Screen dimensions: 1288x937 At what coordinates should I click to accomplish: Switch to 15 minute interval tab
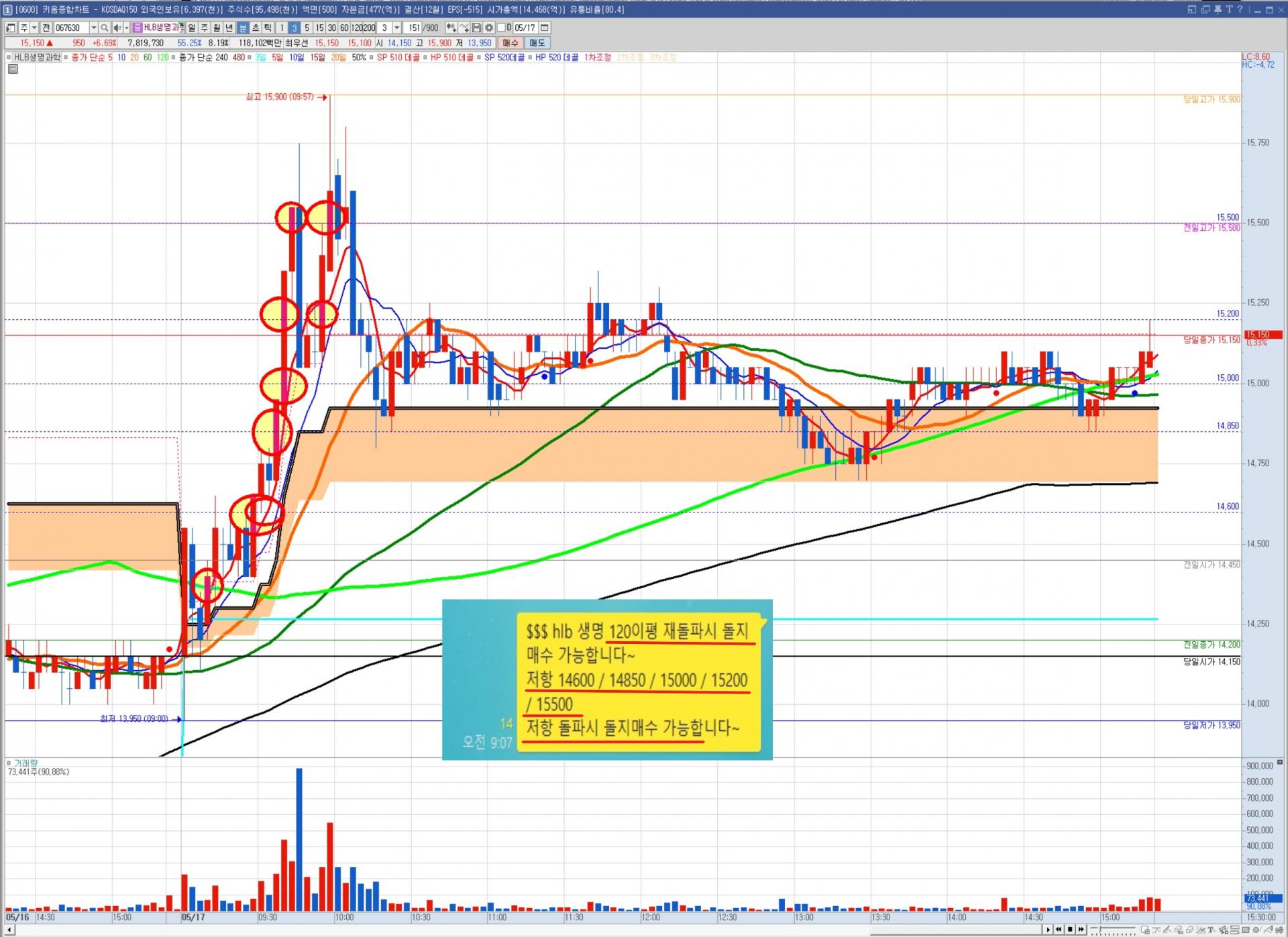319,27
